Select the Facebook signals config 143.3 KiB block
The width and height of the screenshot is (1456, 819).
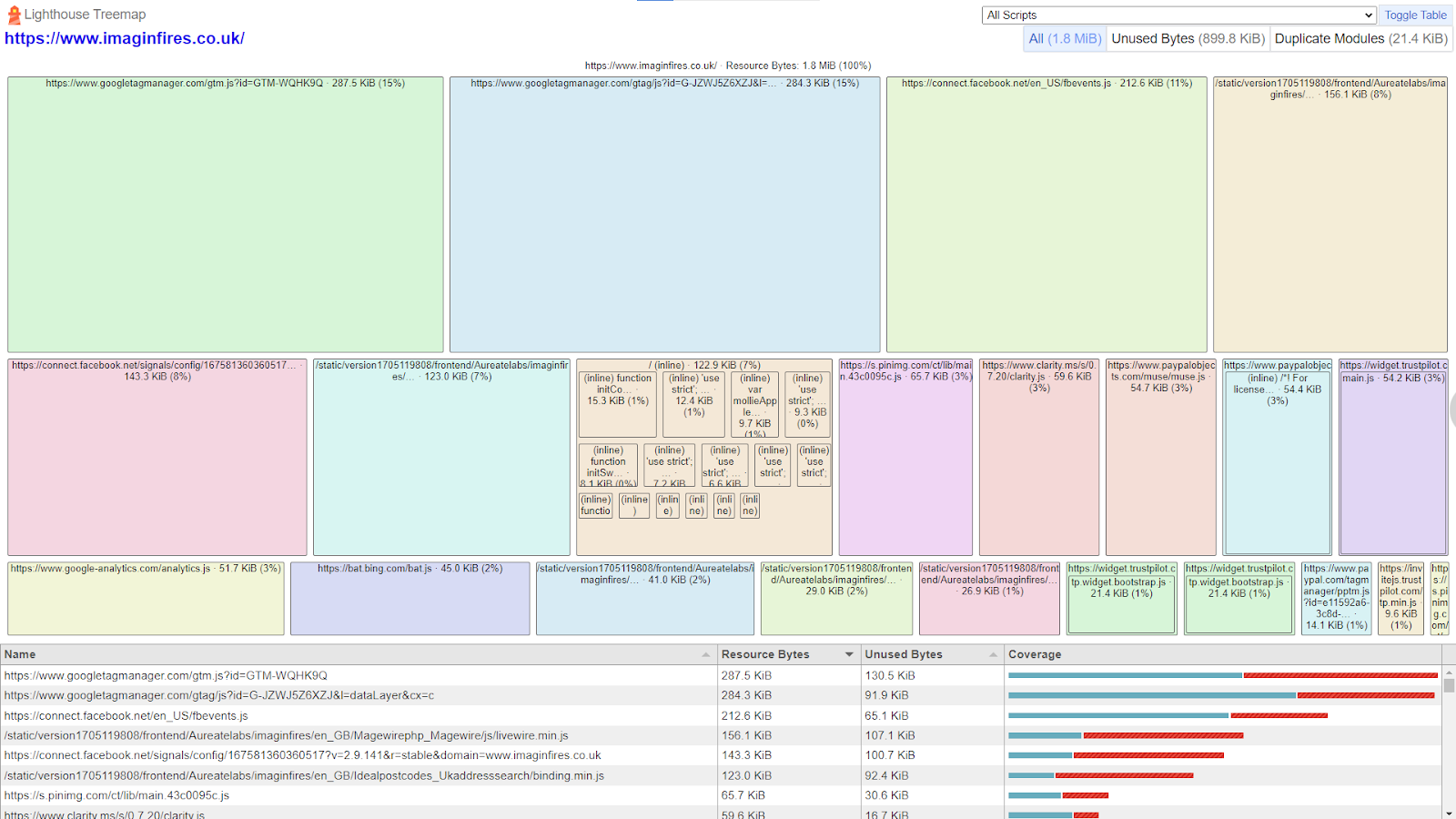point(157,457)
